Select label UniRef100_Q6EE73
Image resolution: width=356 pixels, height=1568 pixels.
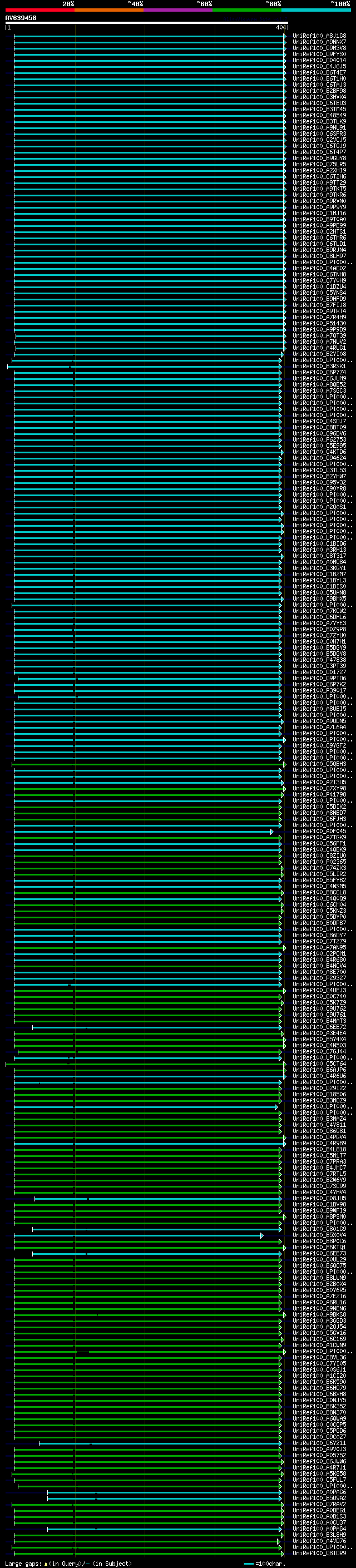[x=319, y=1254]
